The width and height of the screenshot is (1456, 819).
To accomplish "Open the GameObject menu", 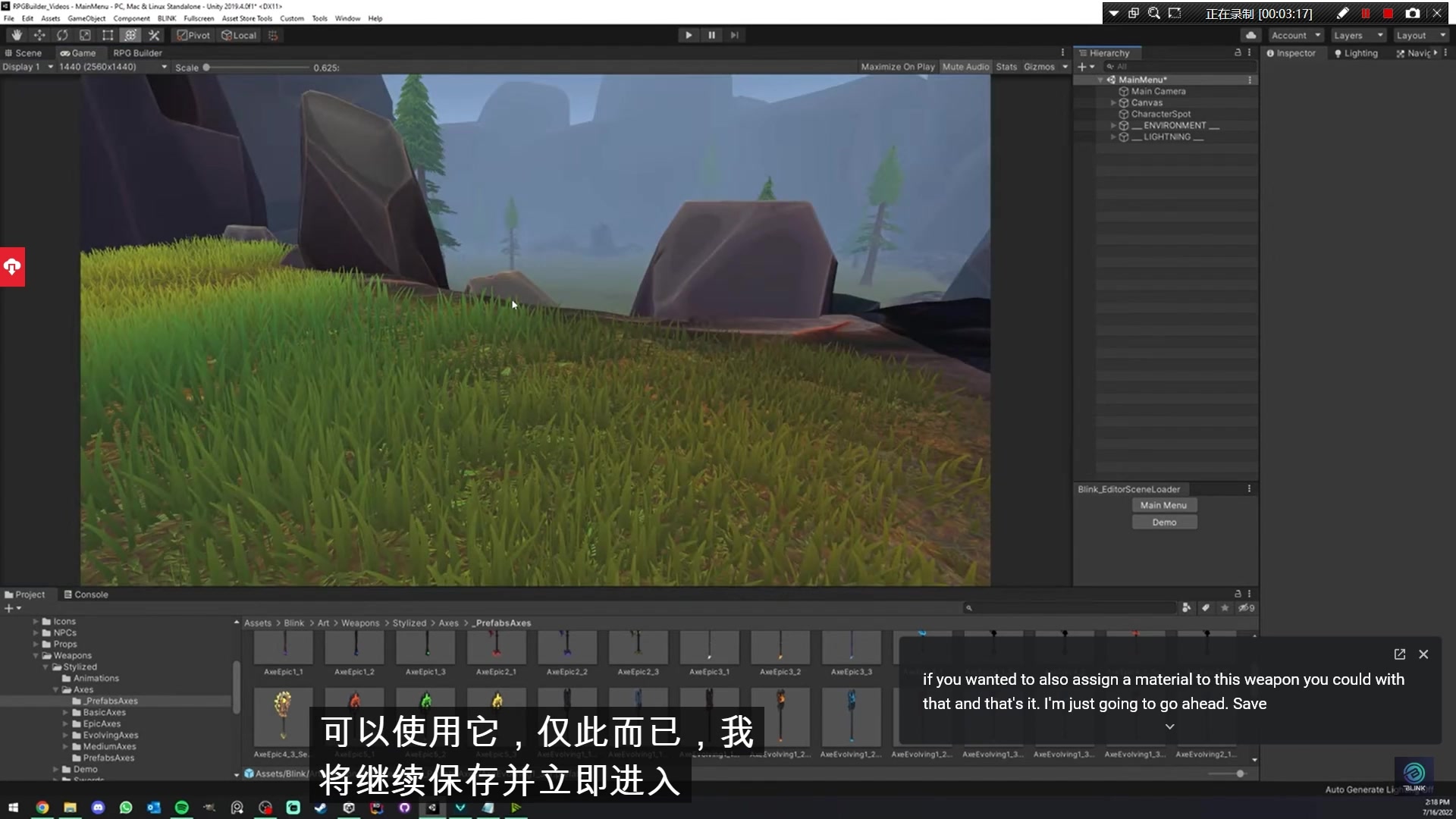I will click(87, 18).
